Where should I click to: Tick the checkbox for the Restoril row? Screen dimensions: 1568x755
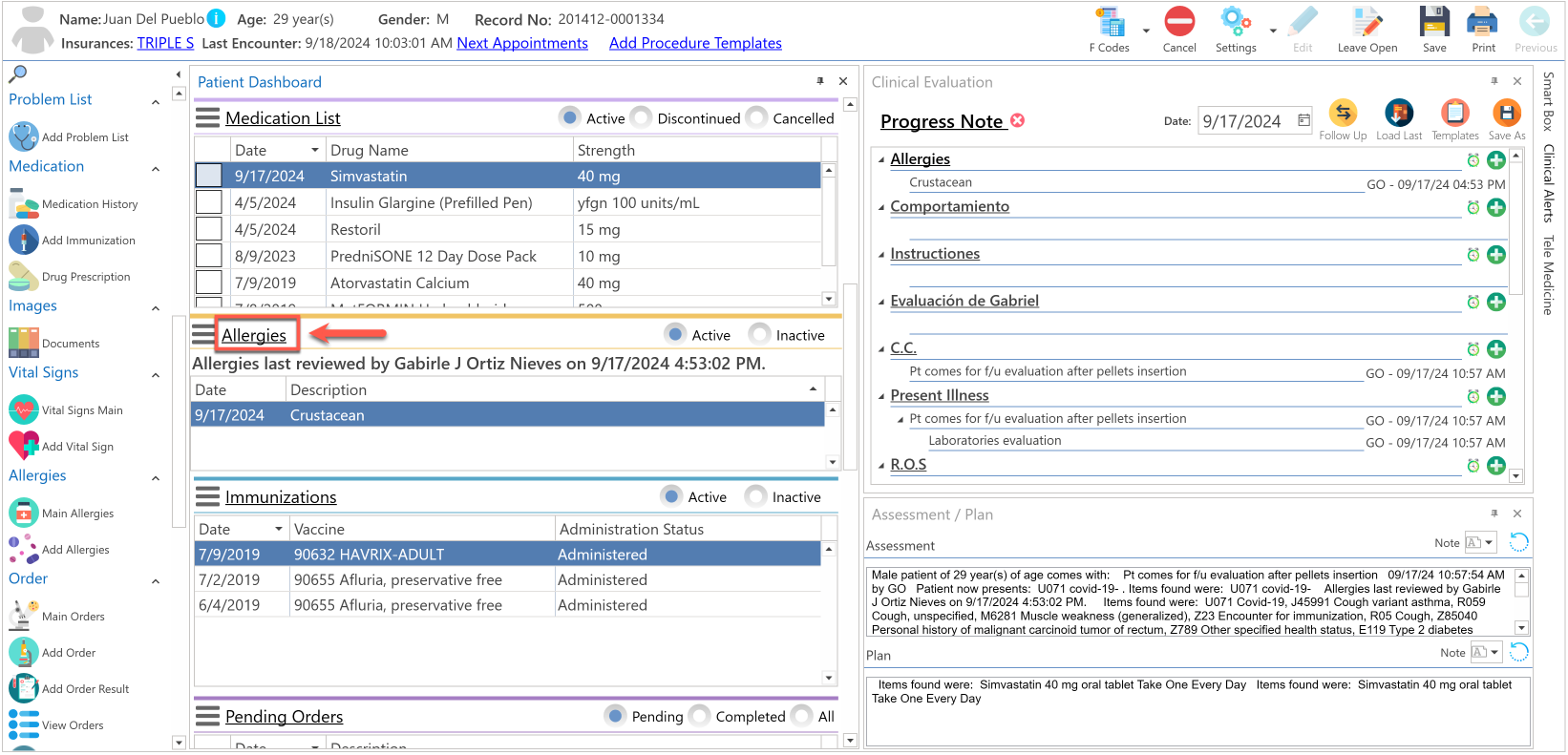tap(209, 229)
